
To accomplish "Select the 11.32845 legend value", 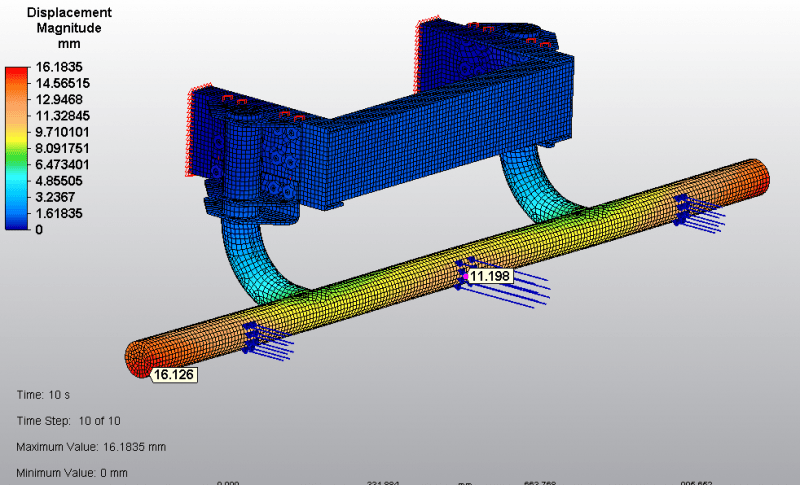I will pos(62,116).
